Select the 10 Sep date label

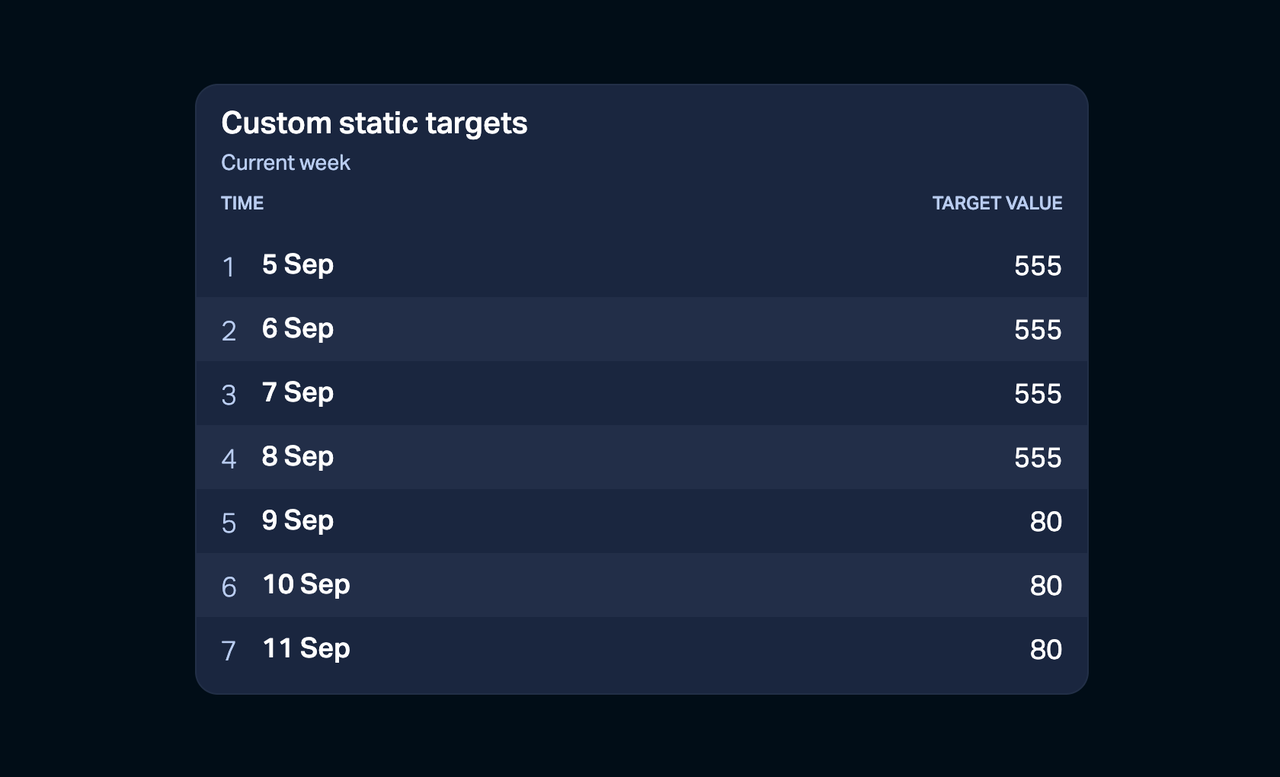click(305, 585)
